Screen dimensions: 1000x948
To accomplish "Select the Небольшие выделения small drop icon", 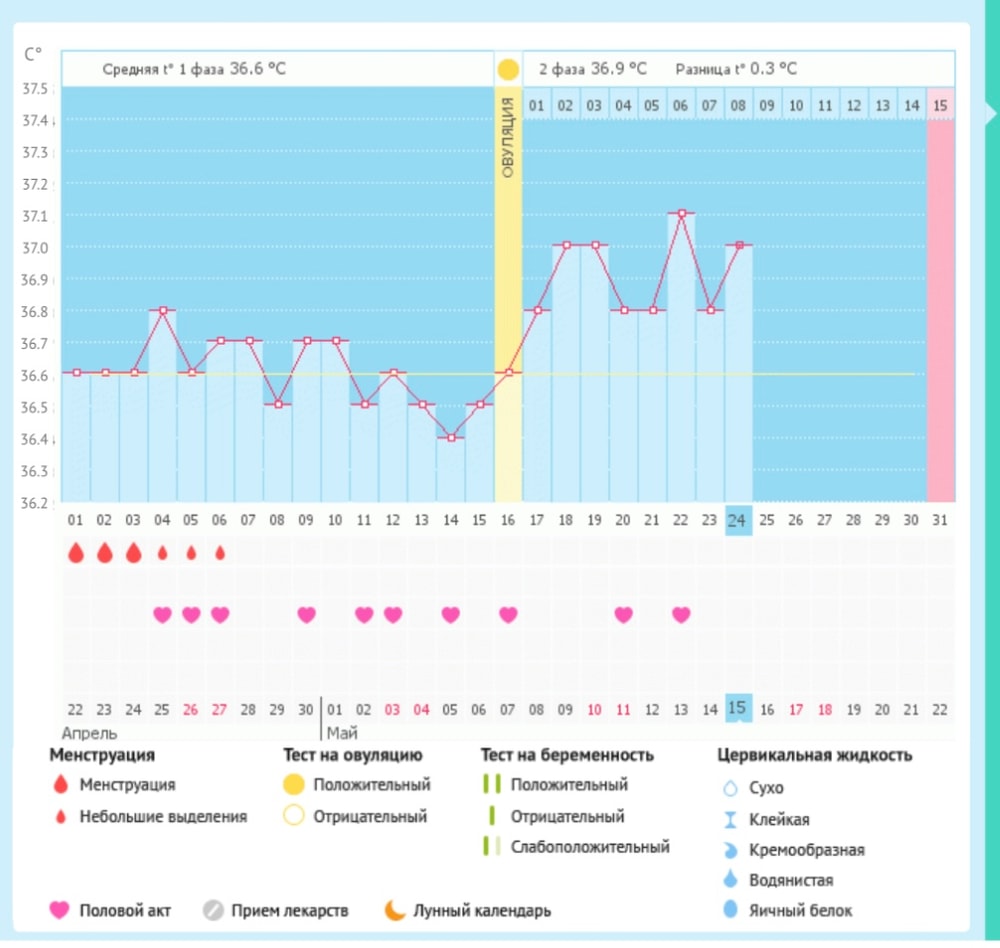I will pyautogui.click(x=62, y=817).
